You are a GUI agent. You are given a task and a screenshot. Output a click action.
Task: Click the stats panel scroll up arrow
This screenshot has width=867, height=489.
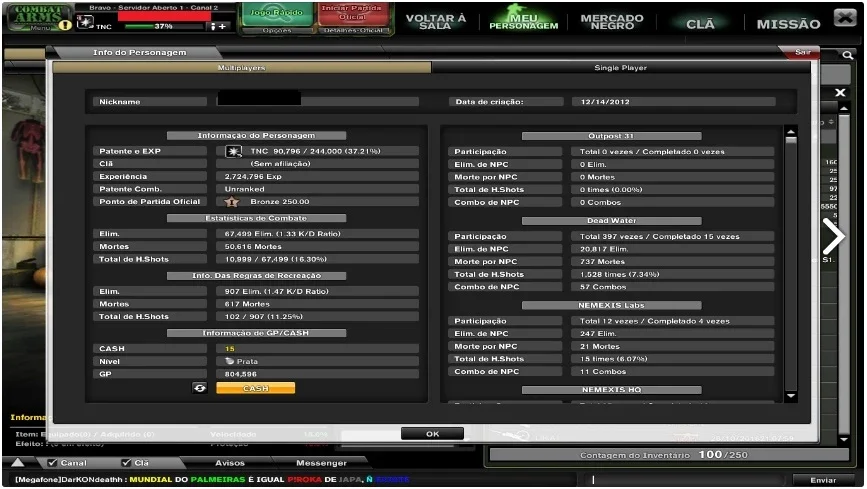click(x=791, y=132)
